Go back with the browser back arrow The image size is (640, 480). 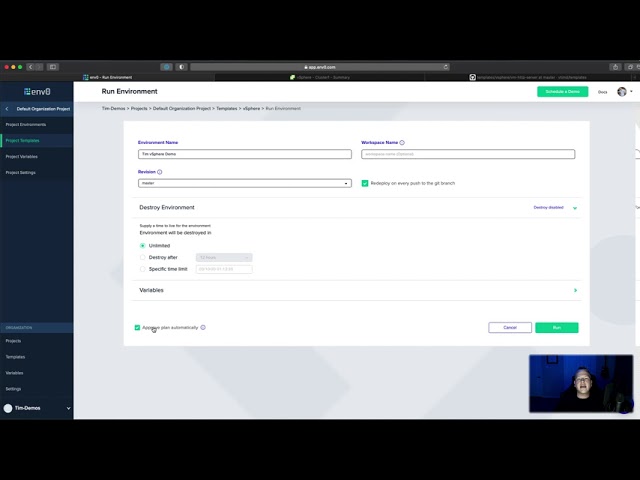(x=31, y=67)
